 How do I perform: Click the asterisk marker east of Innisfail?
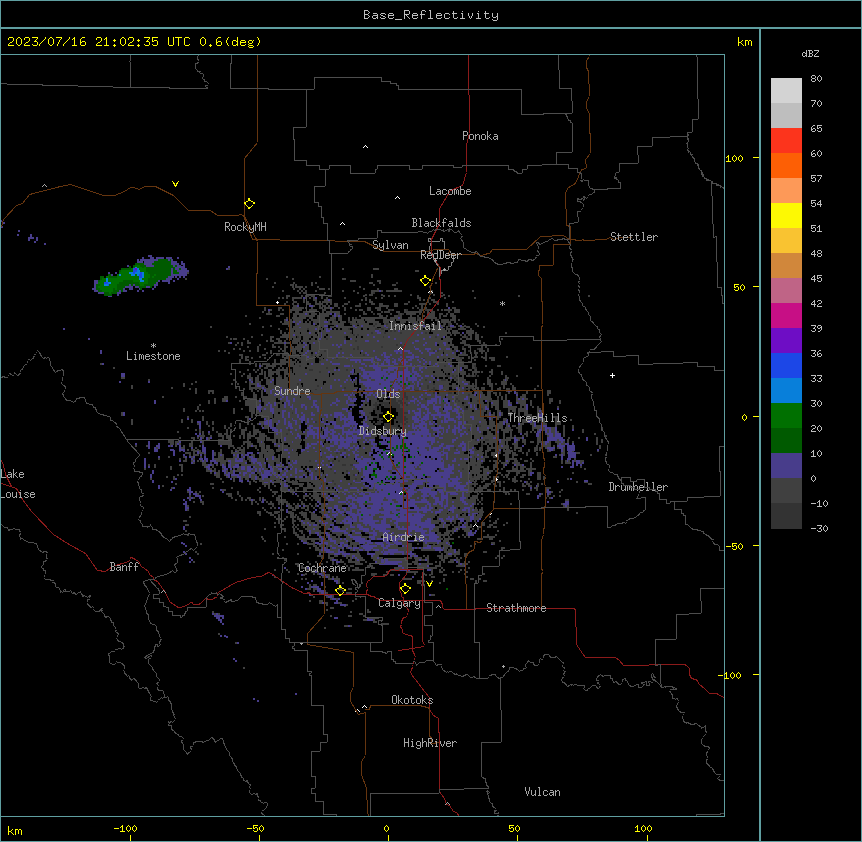pos(502,303)
